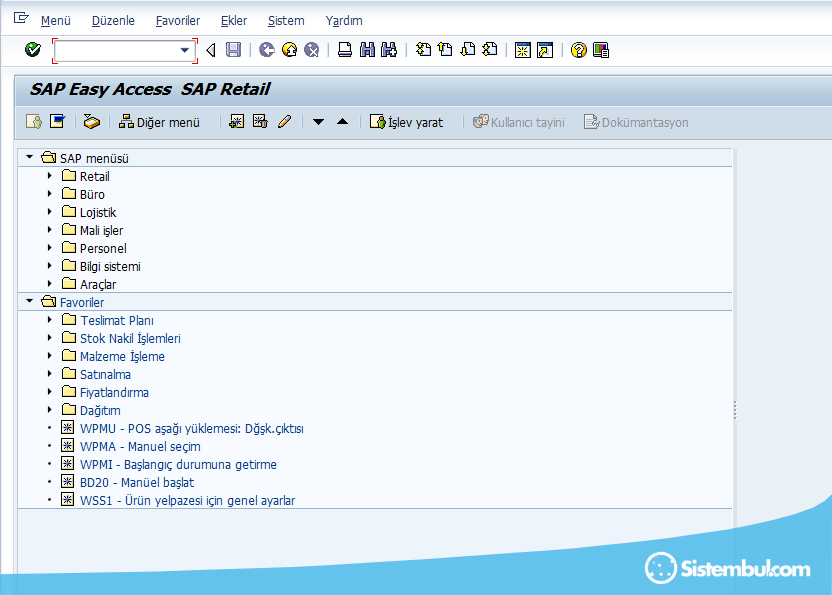Select WSS1 - Ürün yelpazesi transaction
The image size is (832, 595).
pos(187,501)
